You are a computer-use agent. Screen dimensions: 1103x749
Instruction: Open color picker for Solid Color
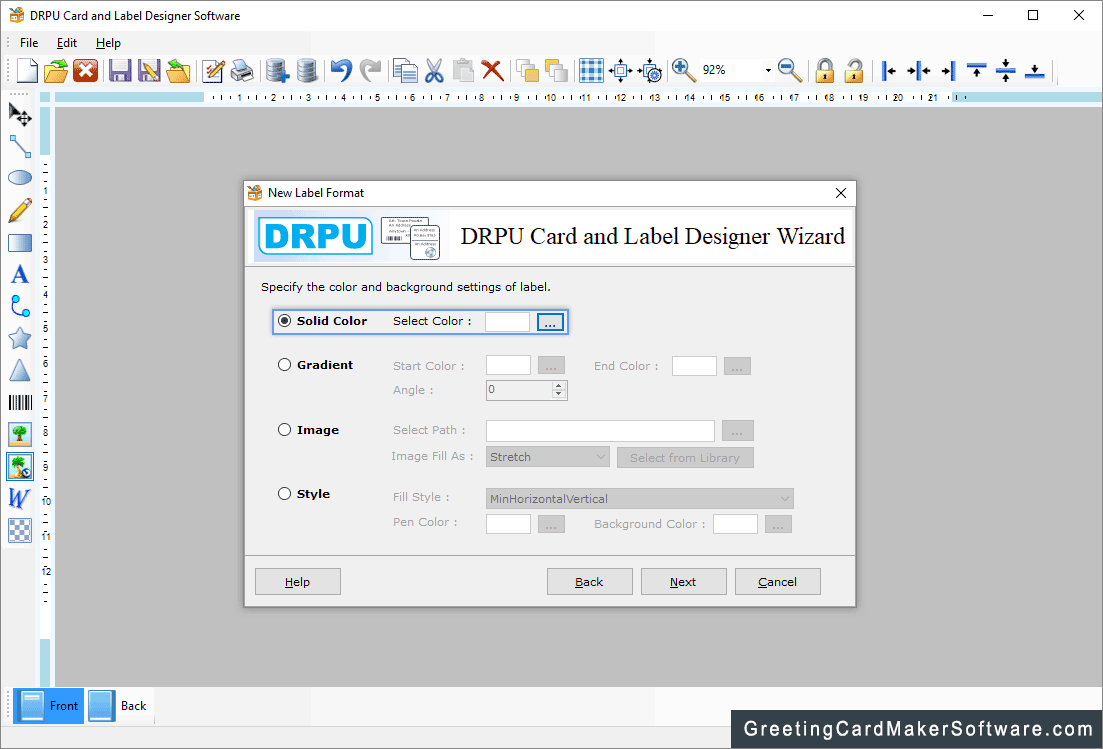[550, 322]
